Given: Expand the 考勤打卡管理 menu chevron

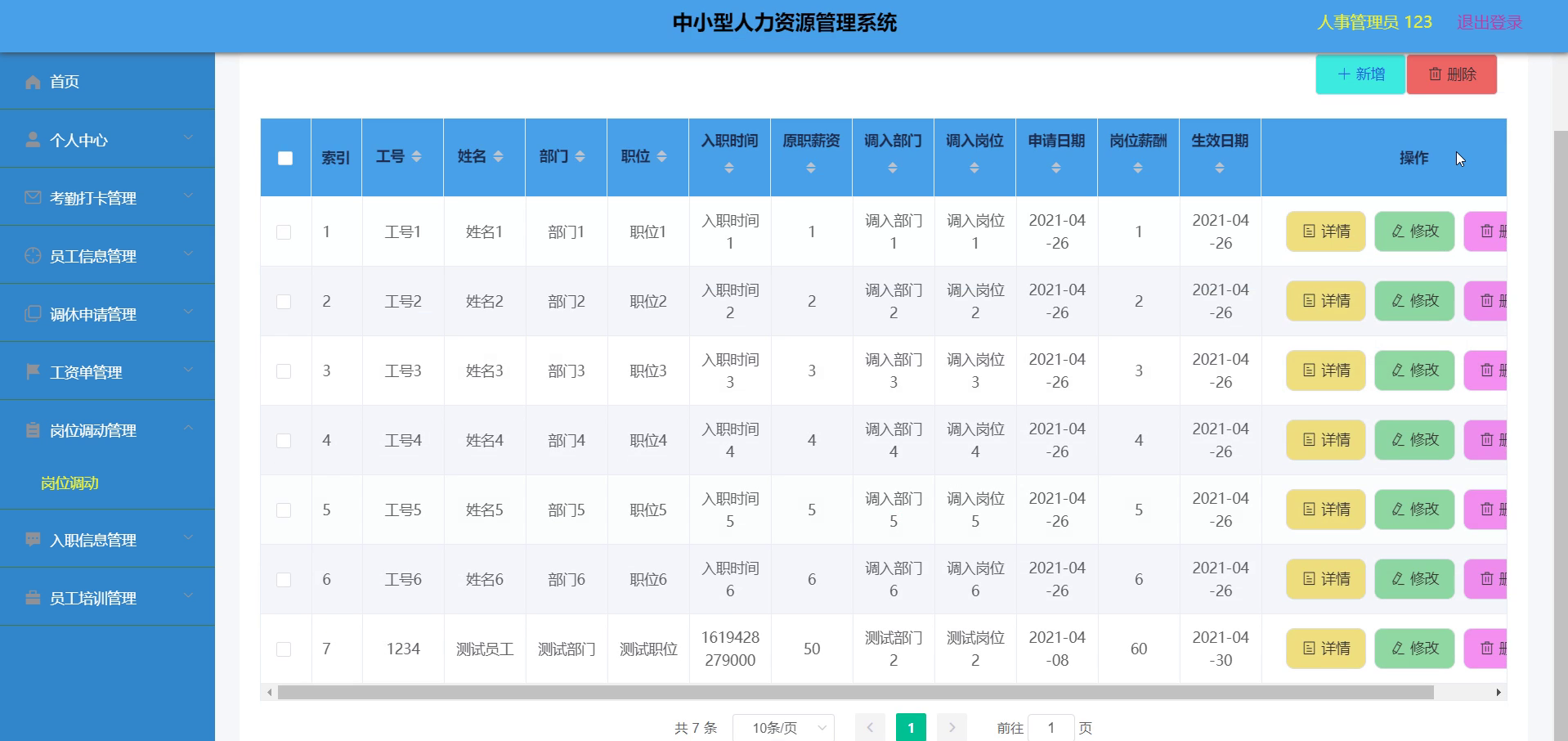Looking at the screenshot, I should coord(188,195).
